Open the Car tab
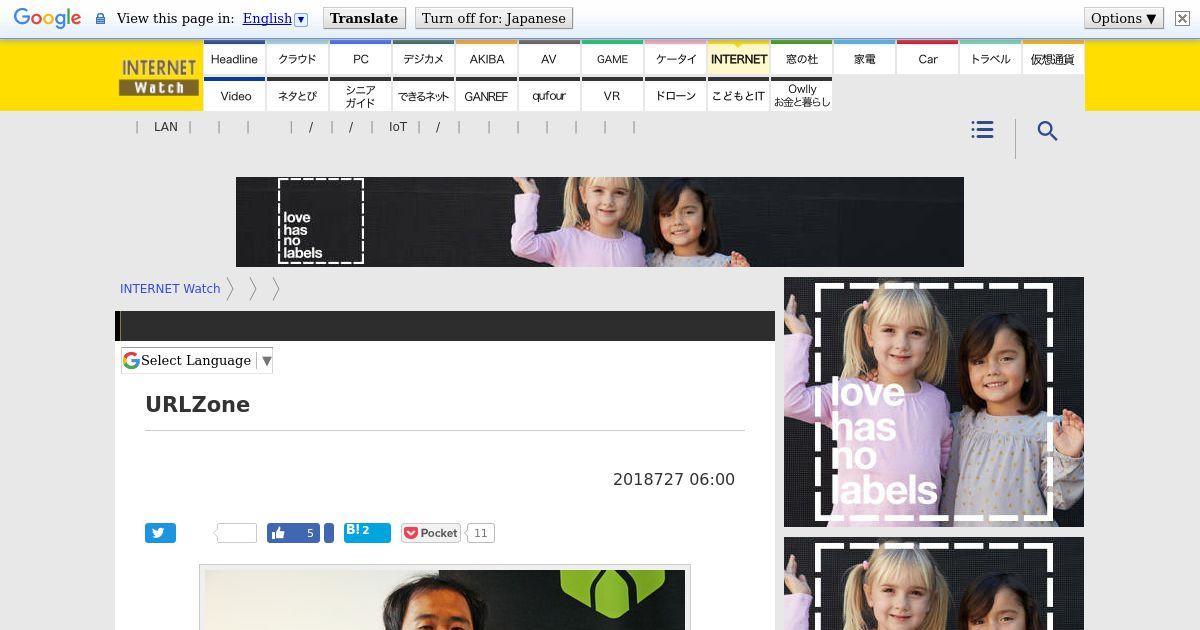The height and width of the screenshot is (630, 1200). pos(927,59)
